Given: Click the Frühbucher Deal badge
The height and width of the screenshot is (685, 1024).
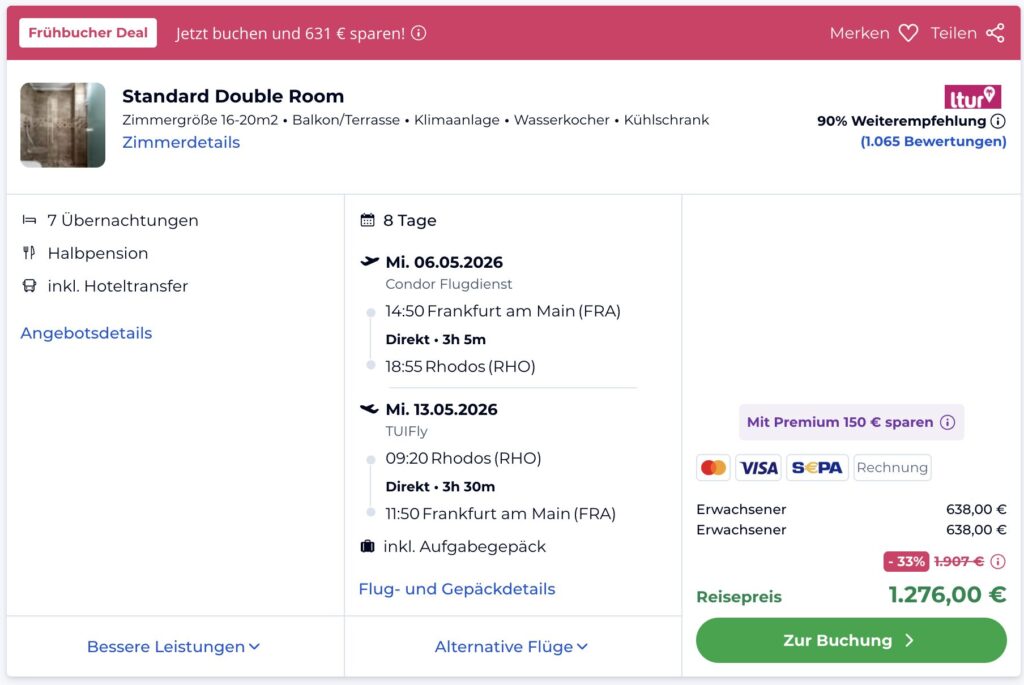Looking at the screenshot, I should click(88, 33).
